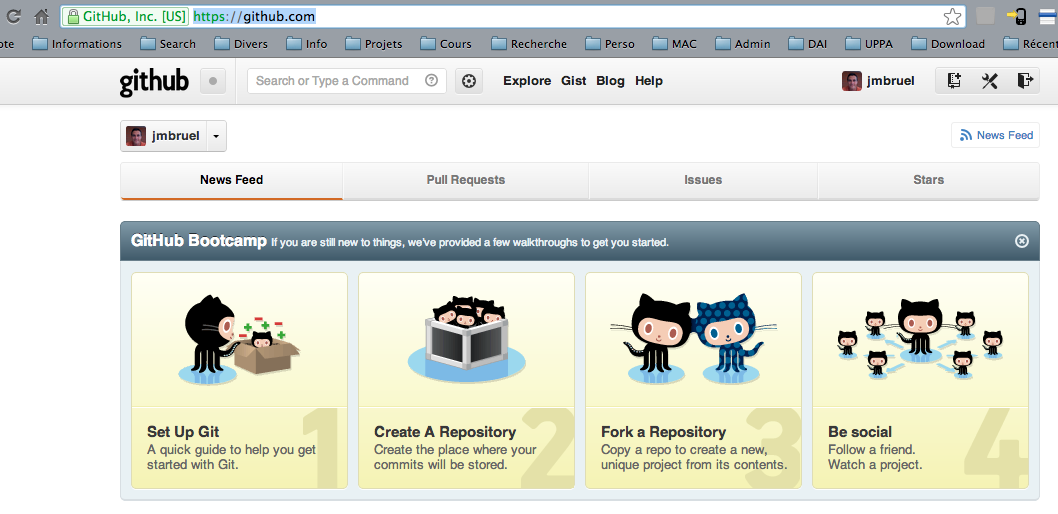Click the Create A Repository heading text
Image resolution: width=1058 pixels, height=514 pixels.
(445, 432)
